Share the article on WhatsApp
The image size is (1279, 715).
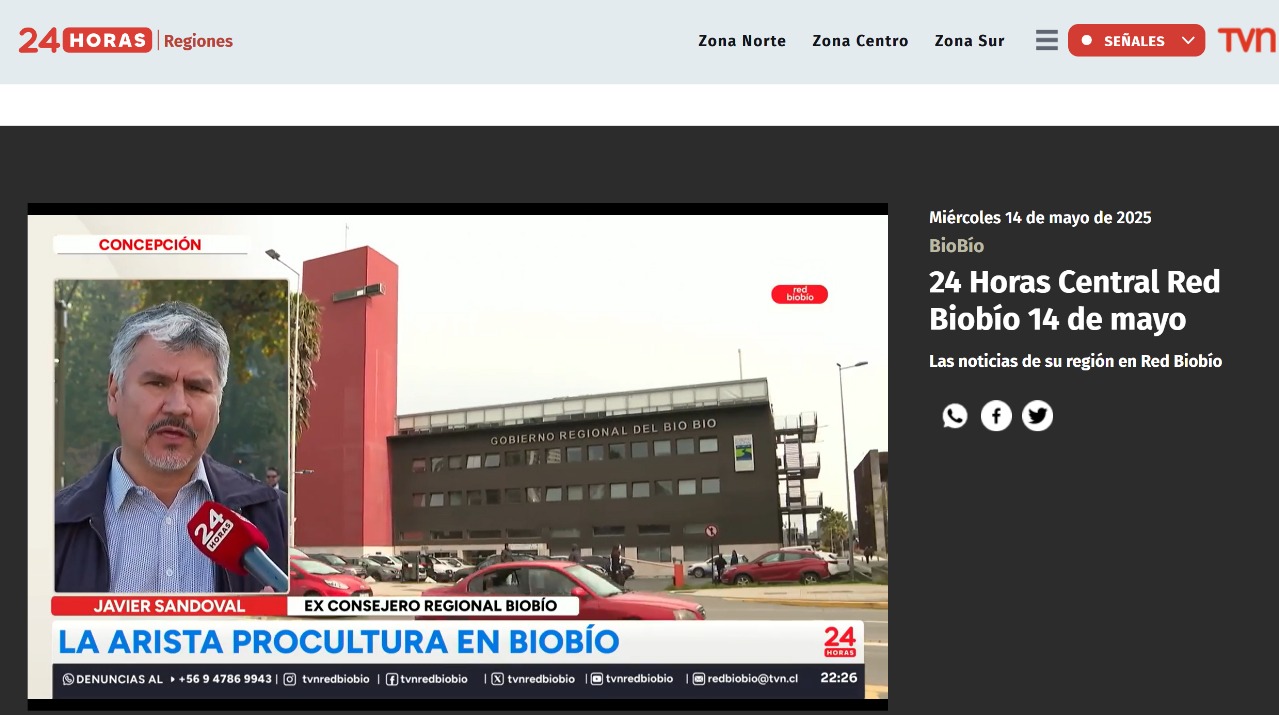(x=955, y=416)
